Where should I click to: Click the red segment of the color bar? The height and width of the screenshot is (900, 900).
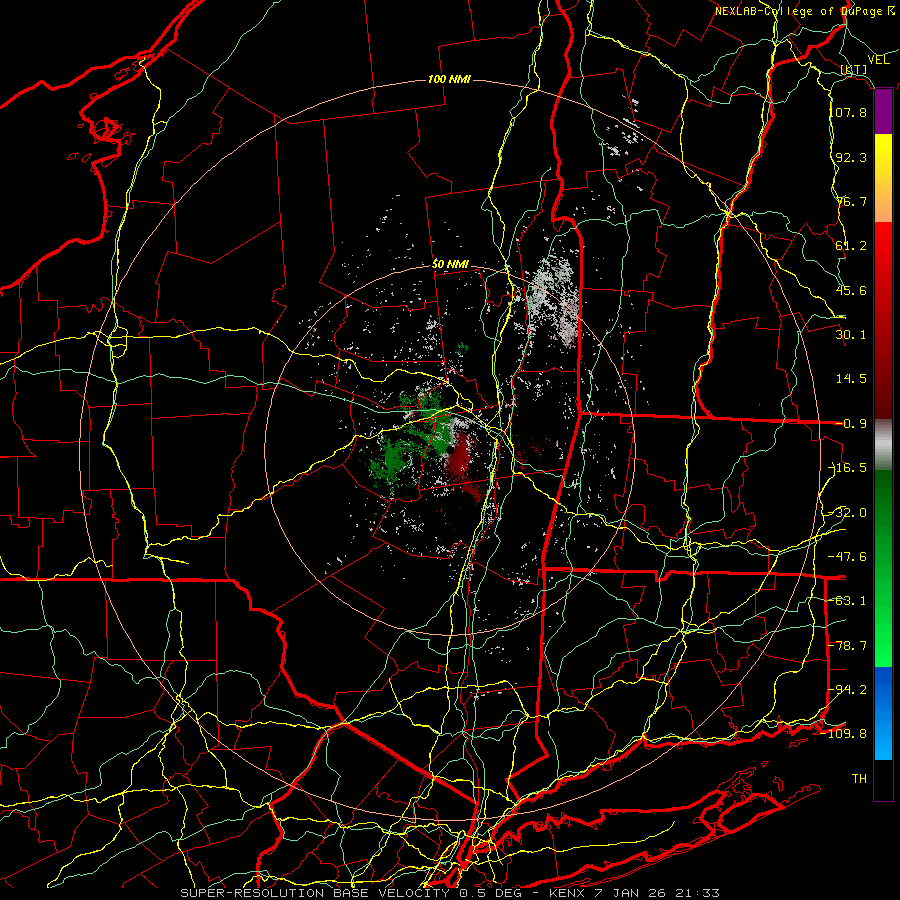coord(883,320)
